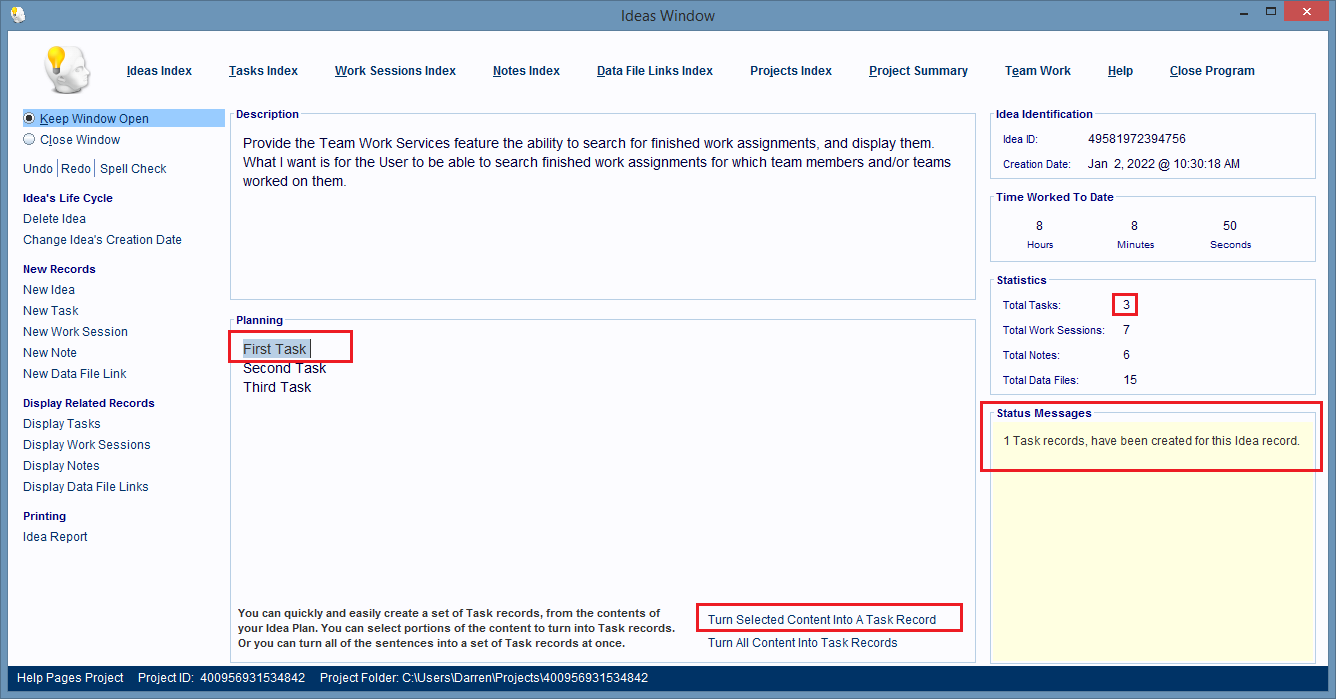Image resolution: width=1336 pixels, height=699 pixels.
Task: Select Keep Window Open radio button
Action: pyautogui.click(x=29, y=118)
